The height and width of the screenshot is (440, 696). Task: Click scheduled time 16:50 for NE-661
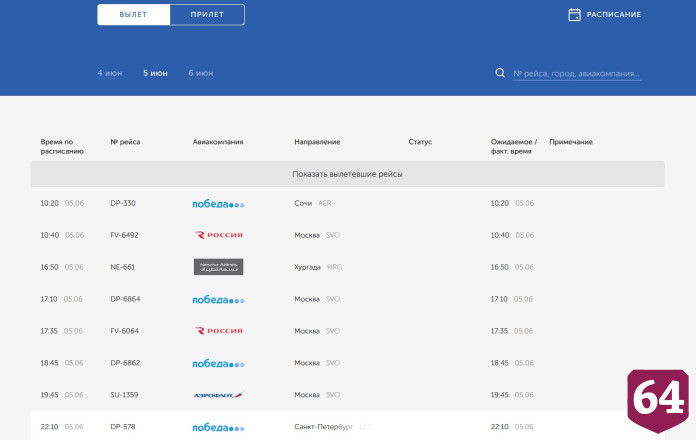(x=49, y=267)
